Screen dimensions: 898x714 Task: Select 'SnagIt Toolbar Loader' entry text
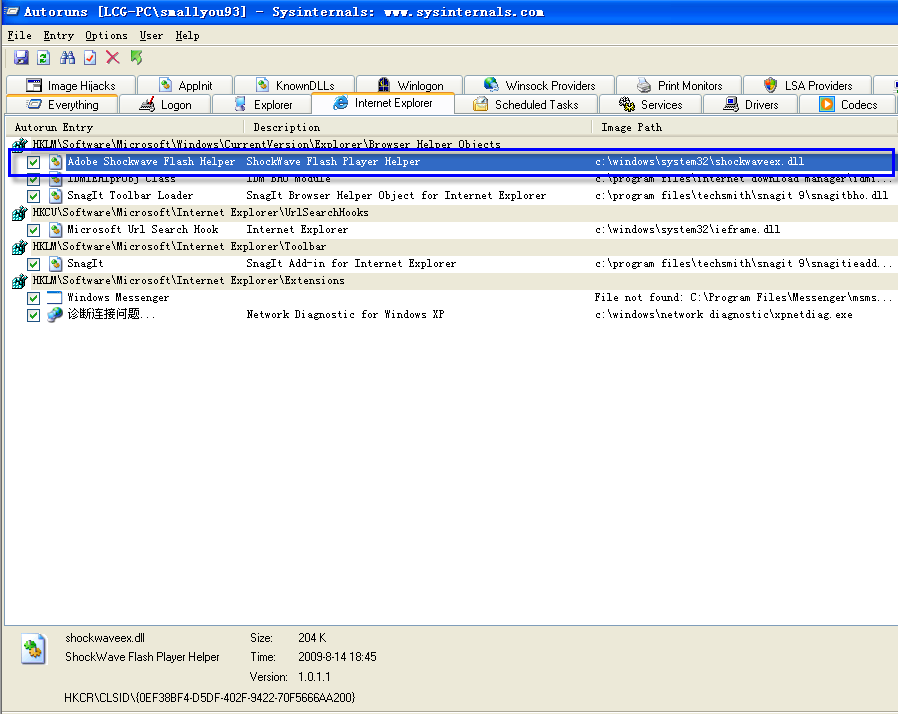130,196
